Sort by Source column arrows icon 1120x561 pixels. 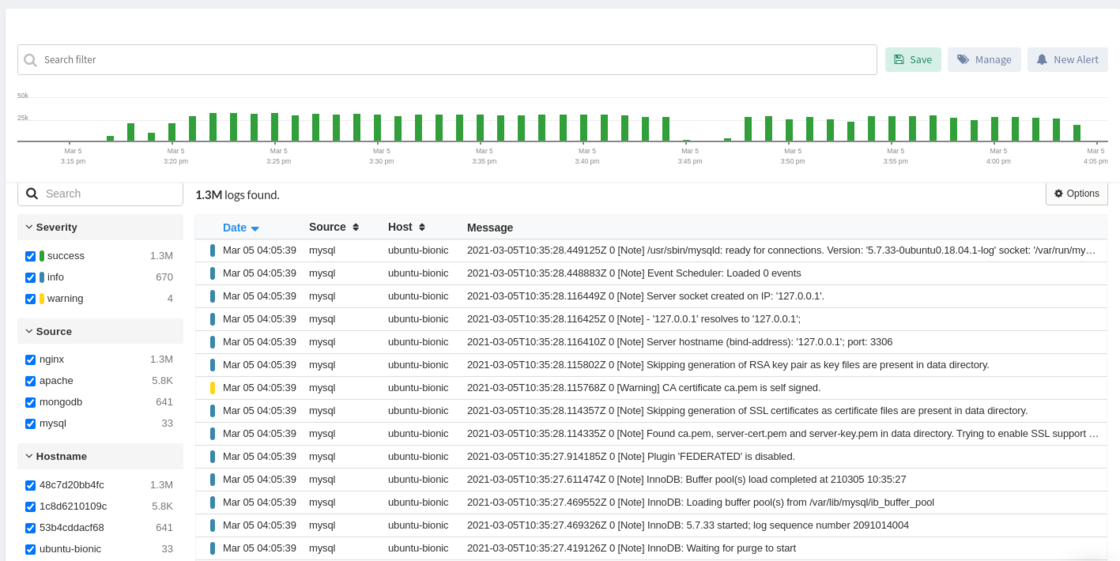coord(355,228)
